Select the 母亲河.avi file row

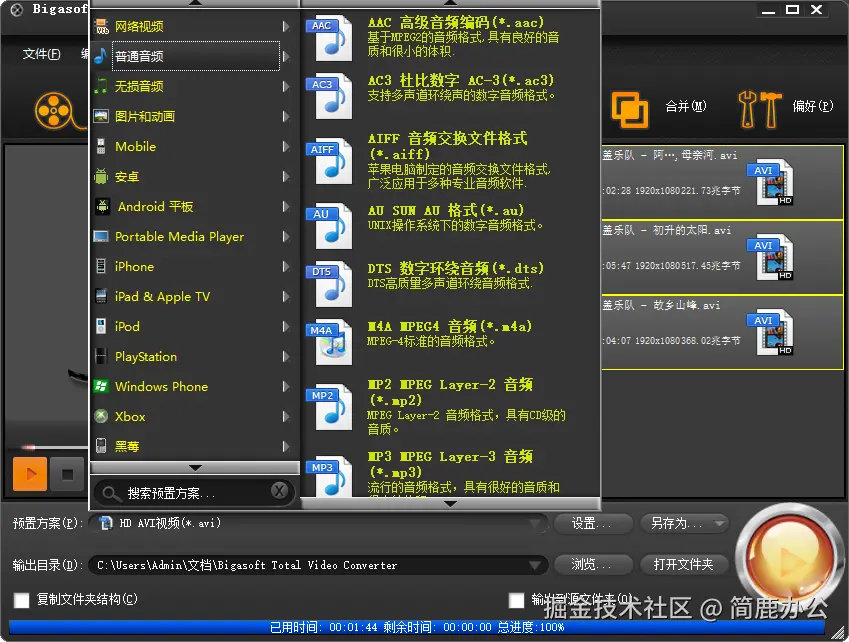pos(722,182)
